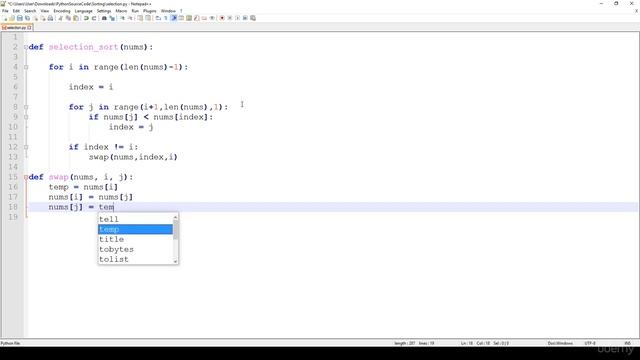The height and width of the screenshot is (360, 640).
Task: Save the file using the Save toolbar icon
Action: pos(20,18)
